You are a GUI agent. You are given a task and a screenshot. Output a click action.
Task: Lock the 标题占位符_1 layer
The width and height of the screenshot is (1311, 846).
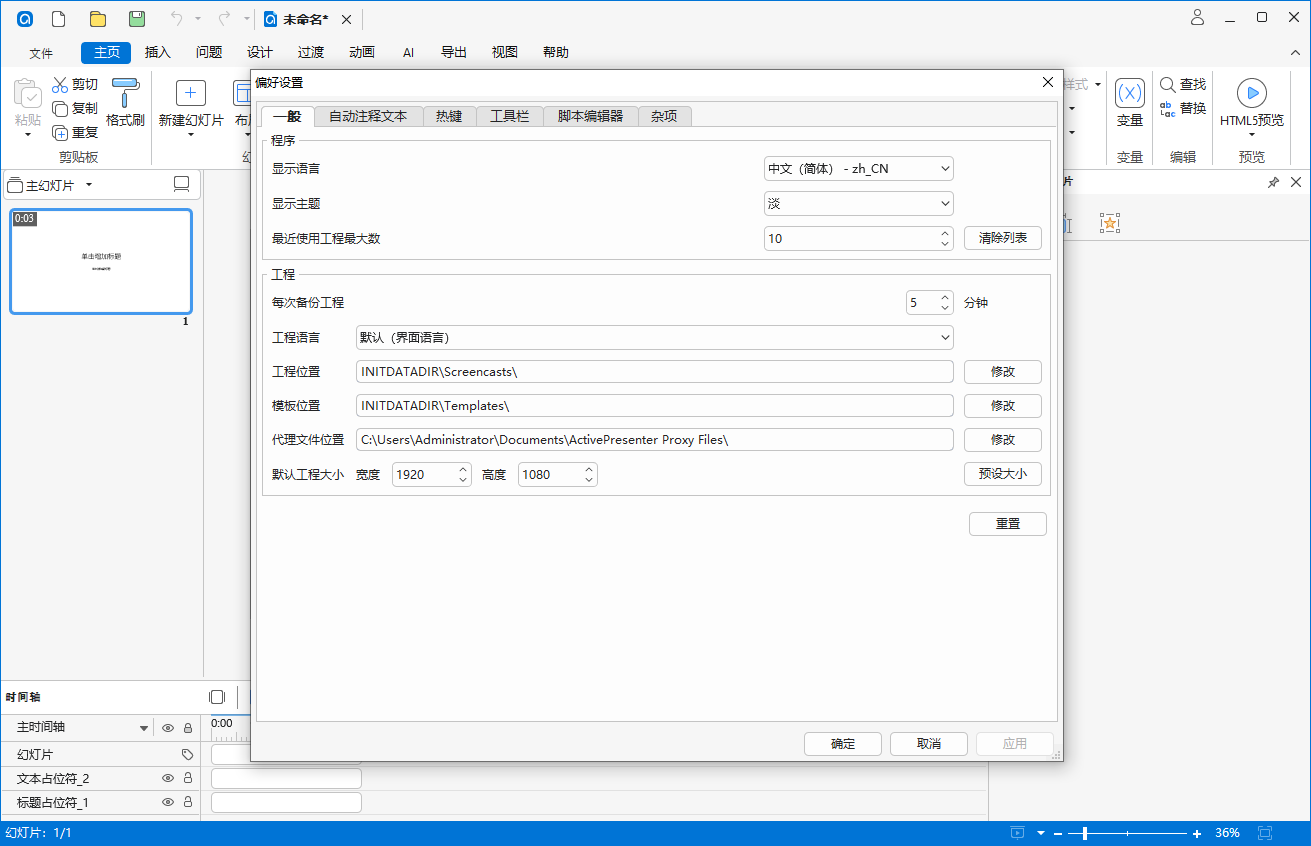pos(188,802)
